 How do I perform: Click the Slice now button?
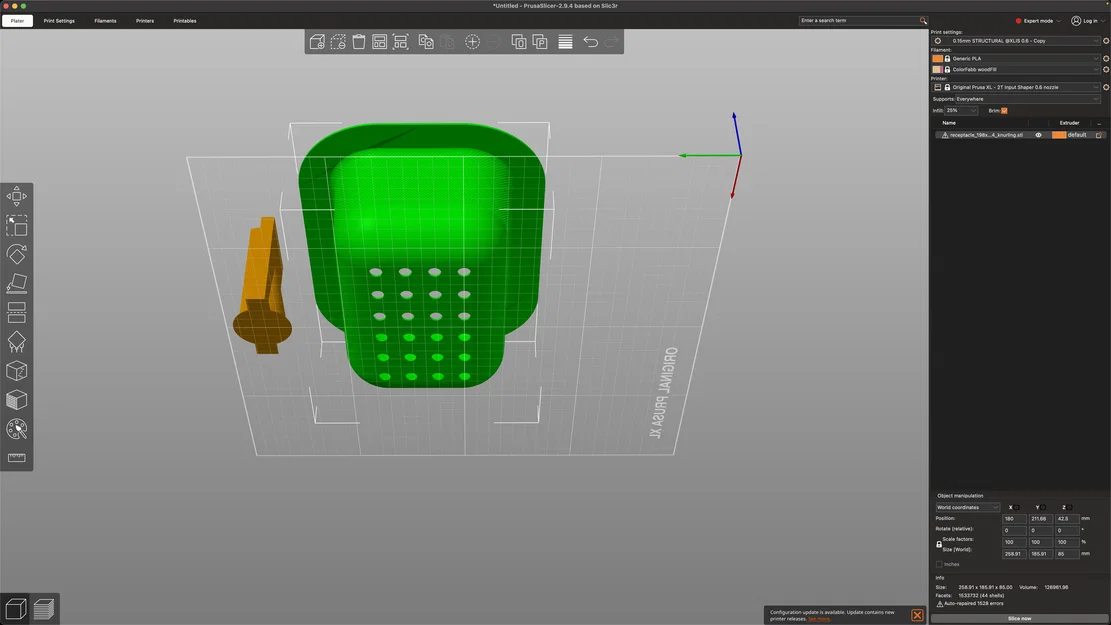click(x=1020, y=619)
